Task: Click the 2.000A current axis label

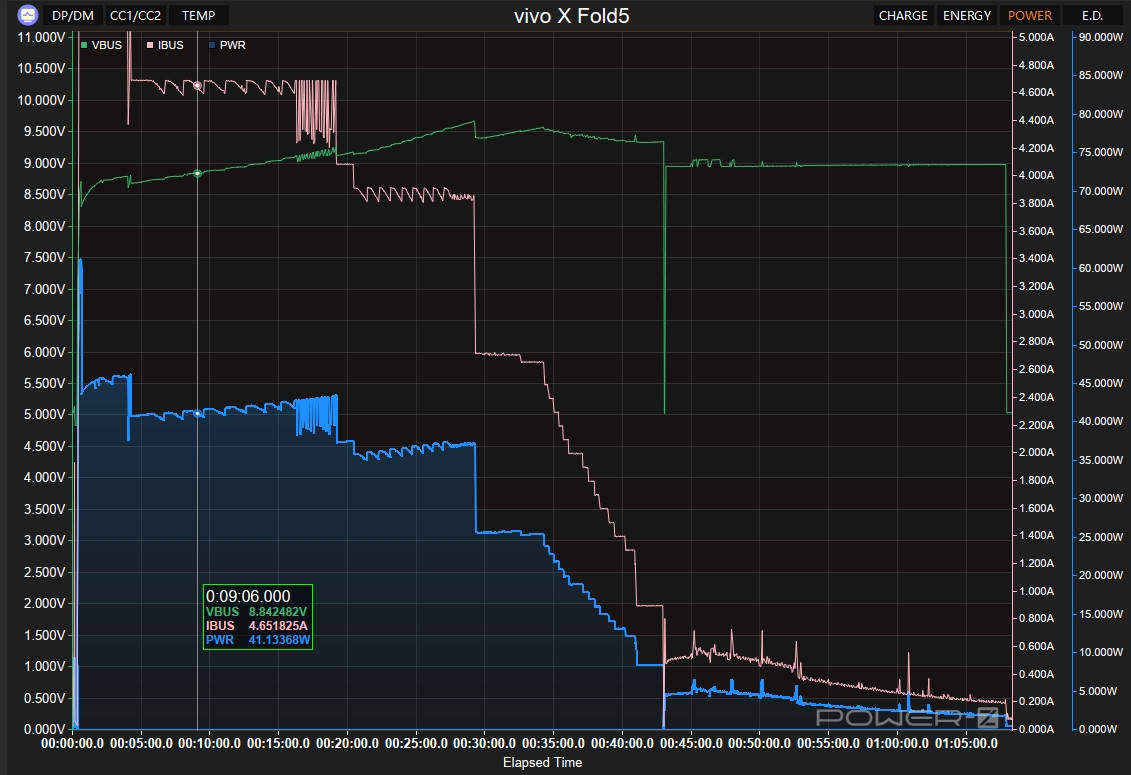Action: (x=1036, y=452)
